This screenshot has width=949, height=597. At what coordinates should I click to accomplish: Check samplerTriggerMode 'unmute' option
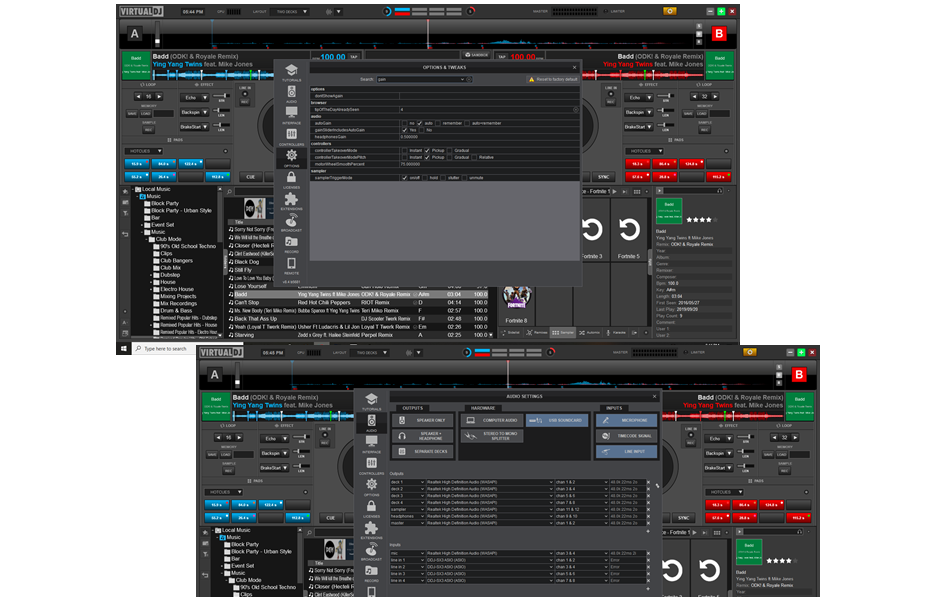click(464, 178)
